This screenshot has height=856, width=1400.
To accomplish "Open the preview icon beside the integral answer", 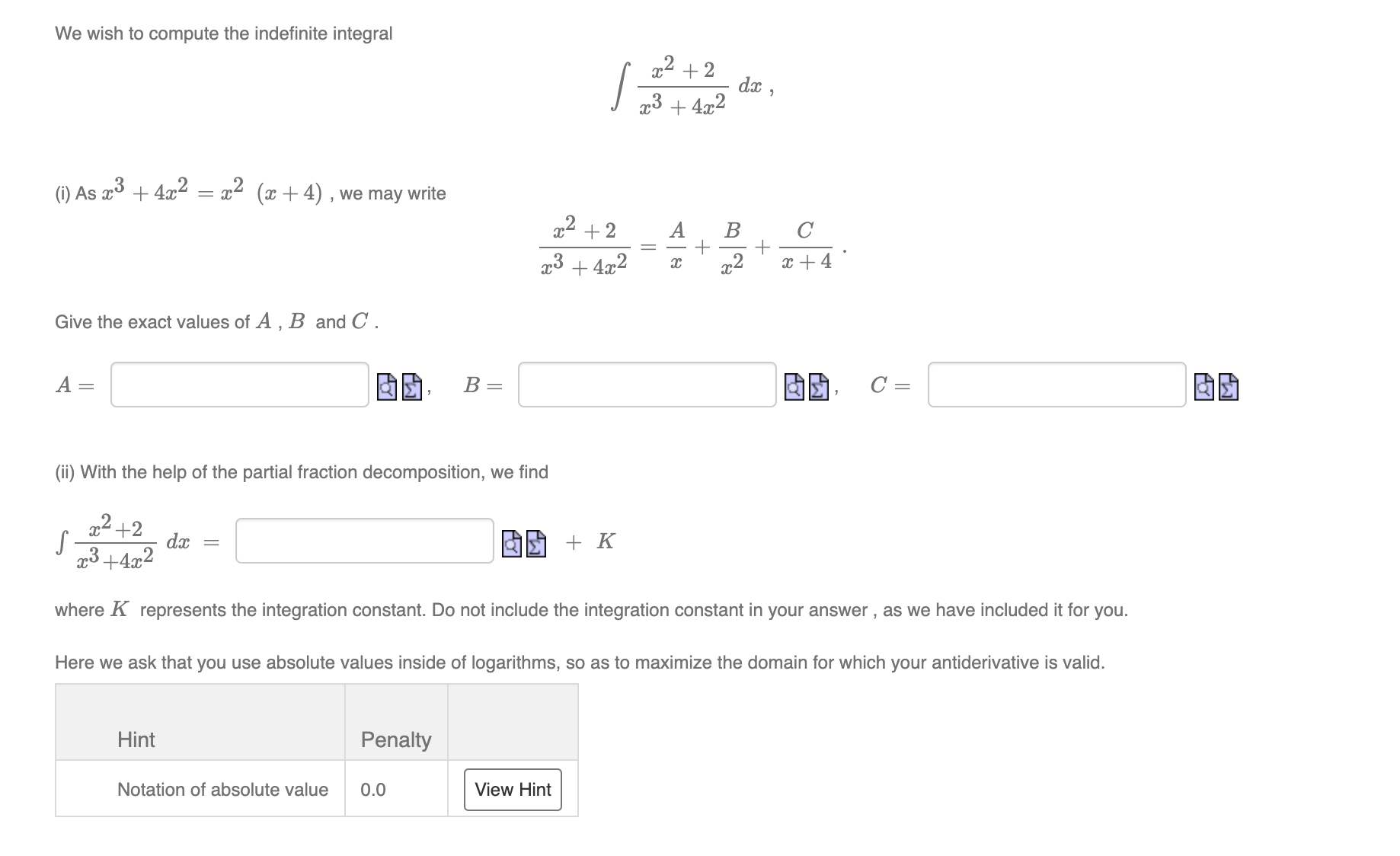I will click(x=511, y=543).
